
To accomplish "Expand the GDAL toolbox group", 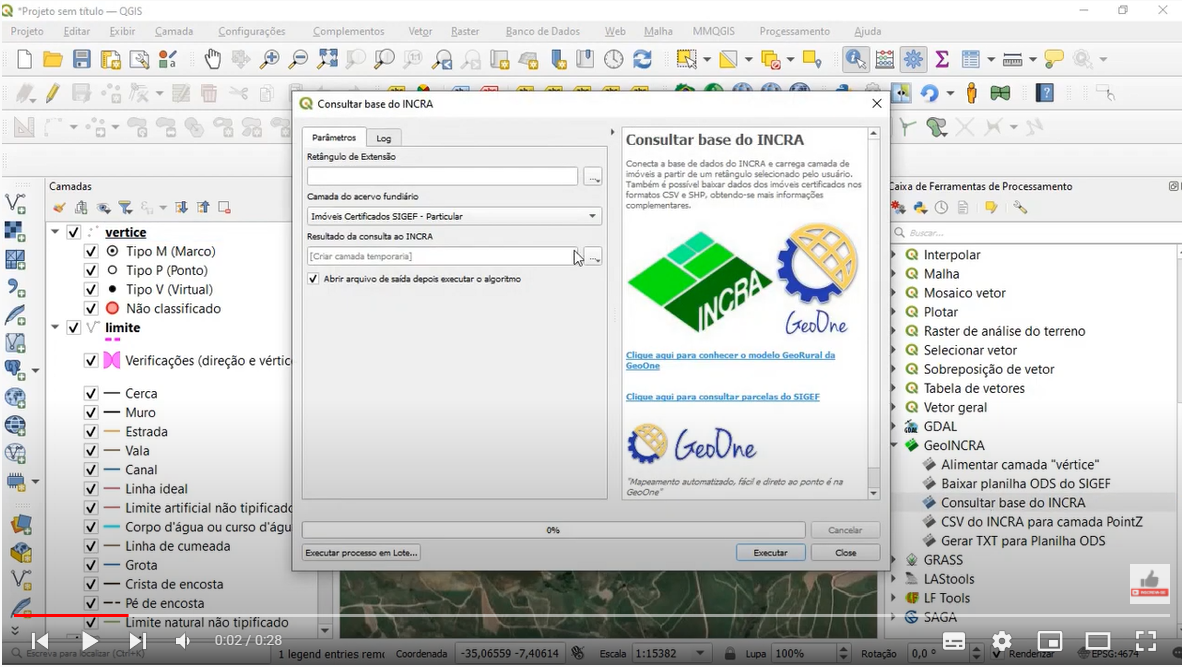I will pyautogui.click(x=894, y=427).
